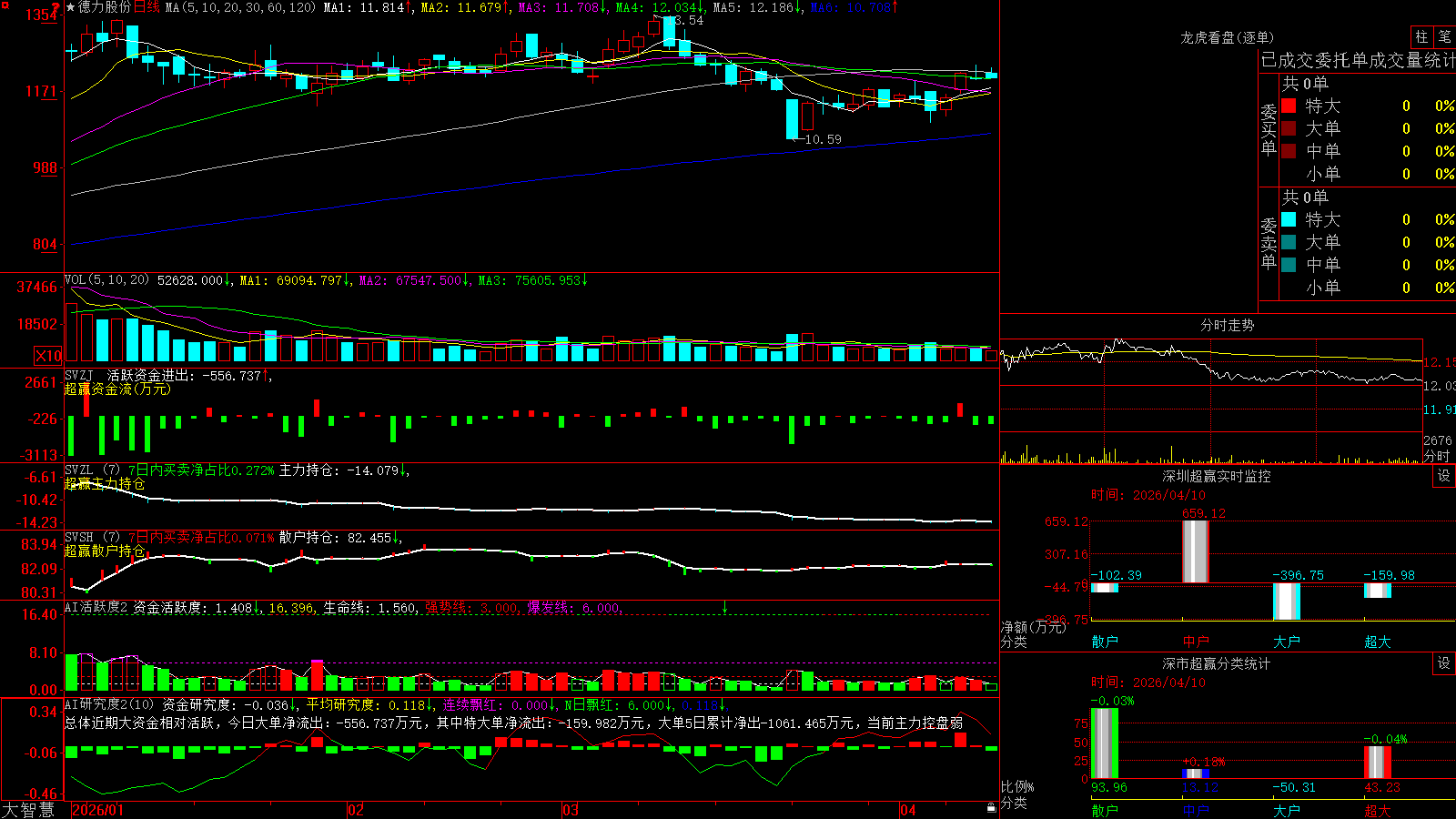Click the 1354 price axis label
This screenshot has height=819, width=1456.
pos(42,15)
